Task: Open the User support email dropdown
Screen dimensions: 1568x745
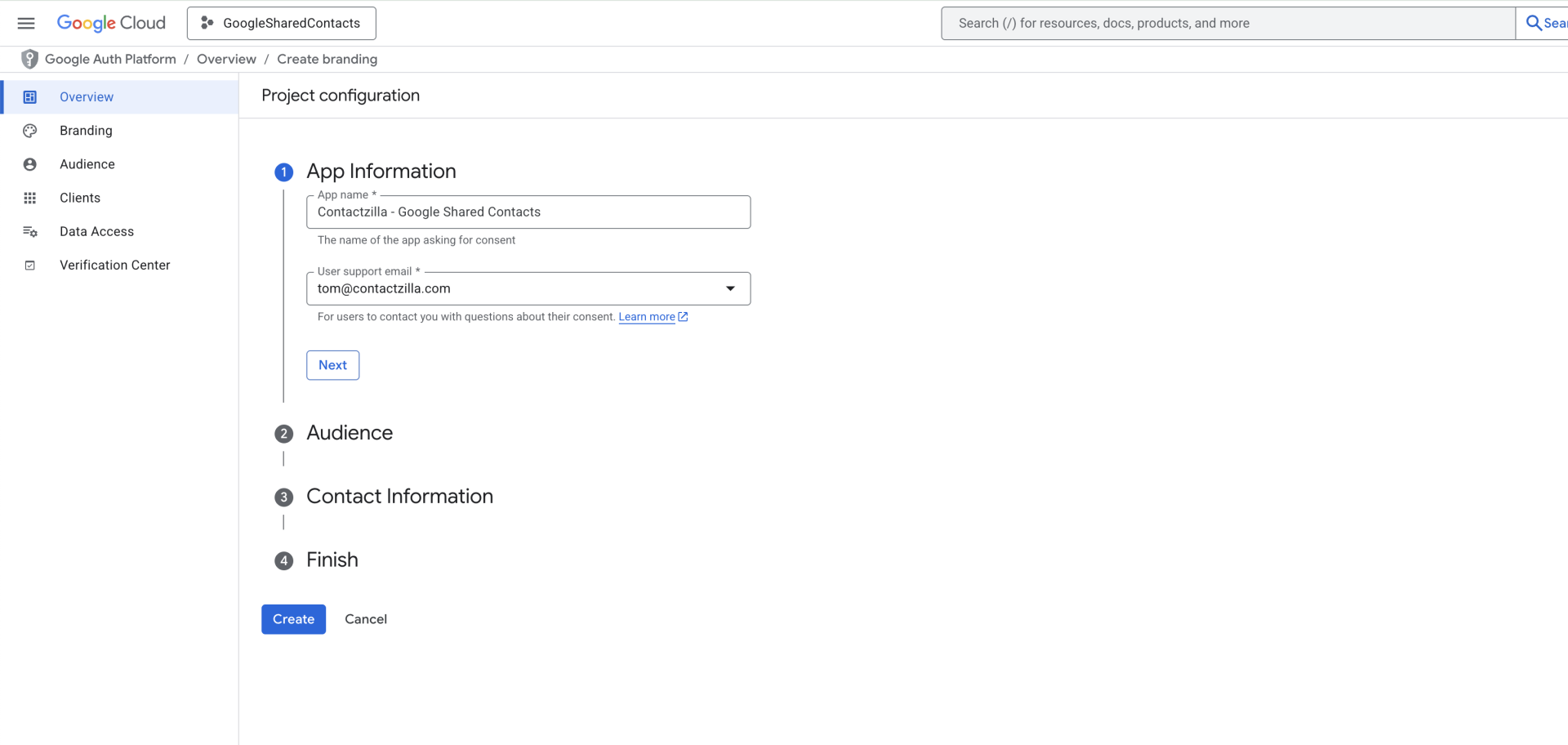Action: (528, 288)
